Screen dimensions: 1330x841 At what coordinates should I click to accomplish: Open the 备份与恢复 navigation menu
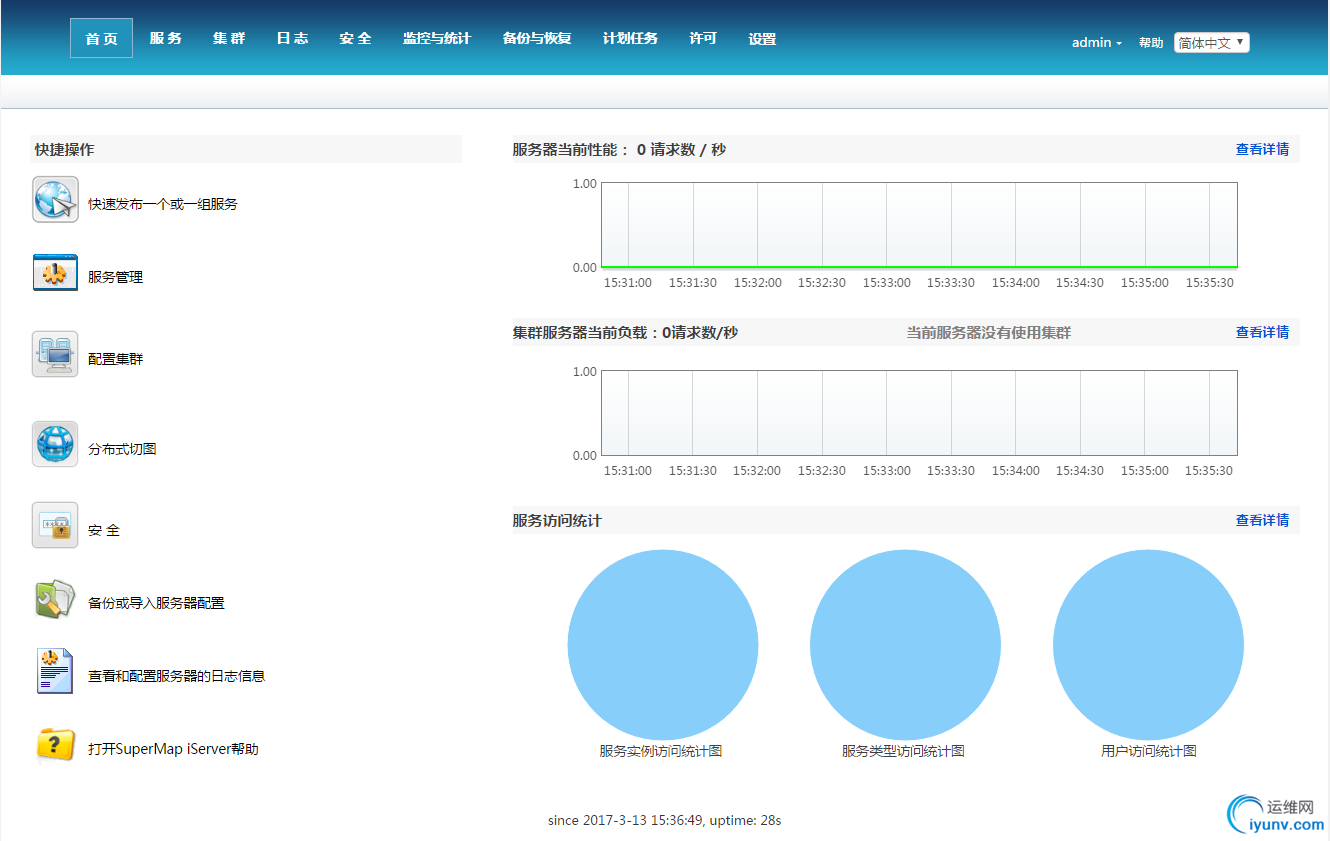pos(537,38)
